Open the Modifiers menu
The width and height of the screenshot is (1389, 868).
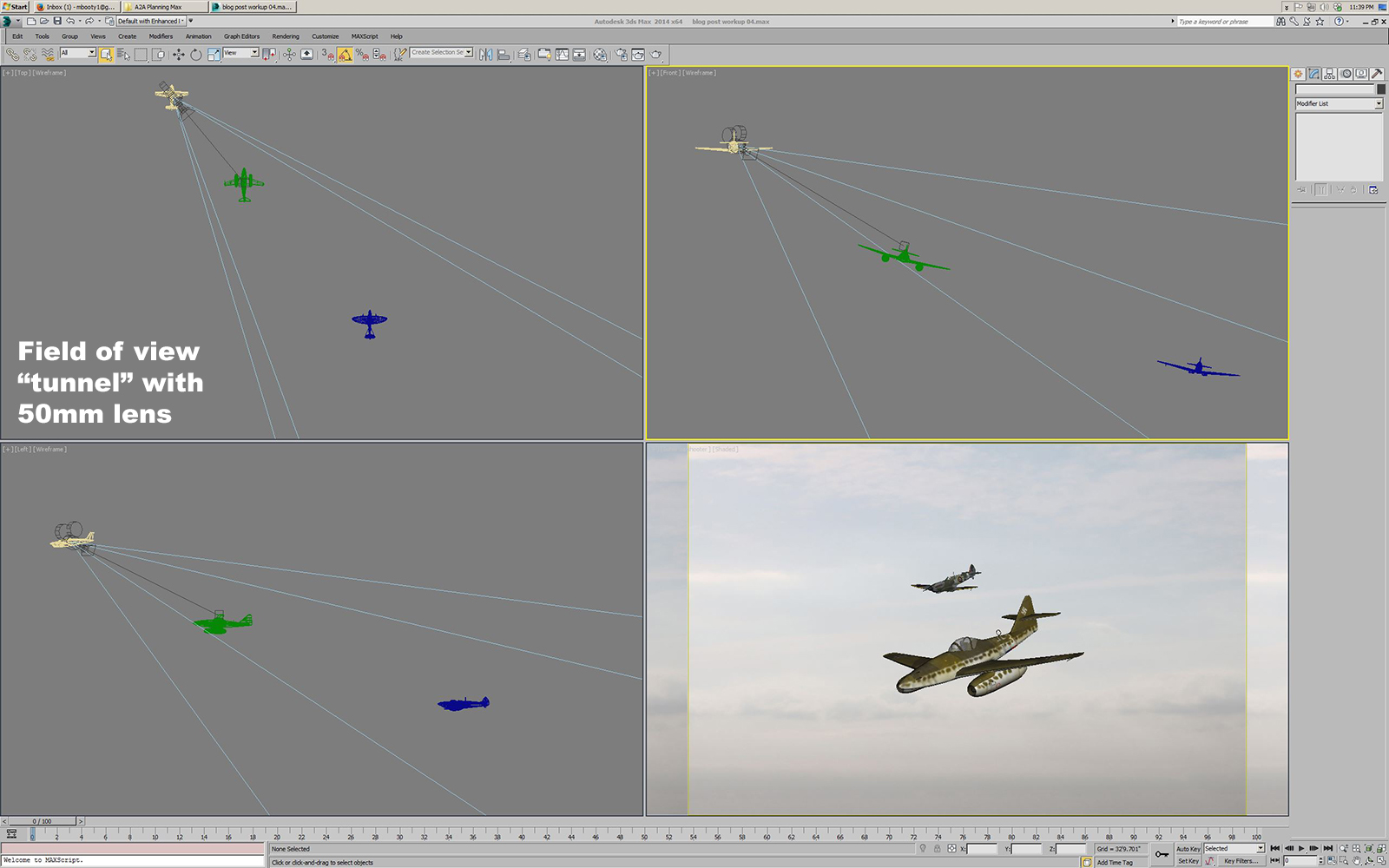tap(161, 36)
